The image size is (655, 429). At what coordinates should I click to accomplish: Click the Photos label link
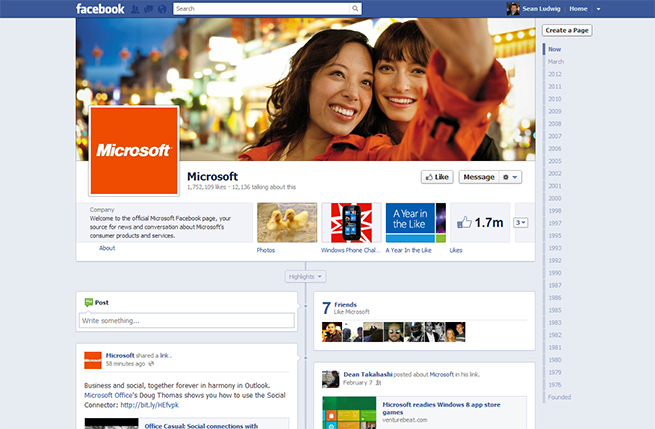click(x=266, y=250)
